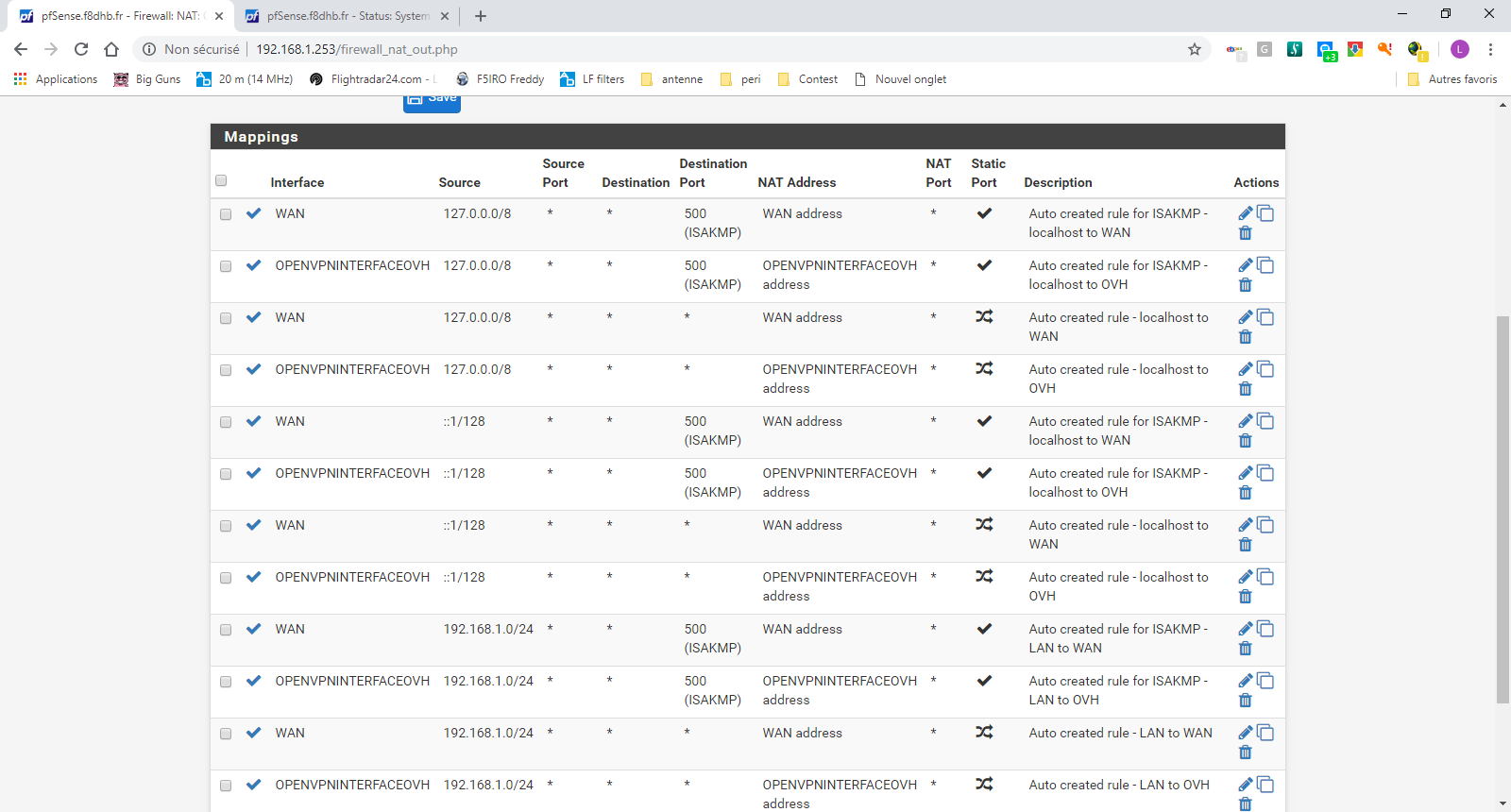Viewport: 1511px width, 812px height.
Task: Open the Big Guns bookmark
Action: pyautogui.click(x=147, y=79)
